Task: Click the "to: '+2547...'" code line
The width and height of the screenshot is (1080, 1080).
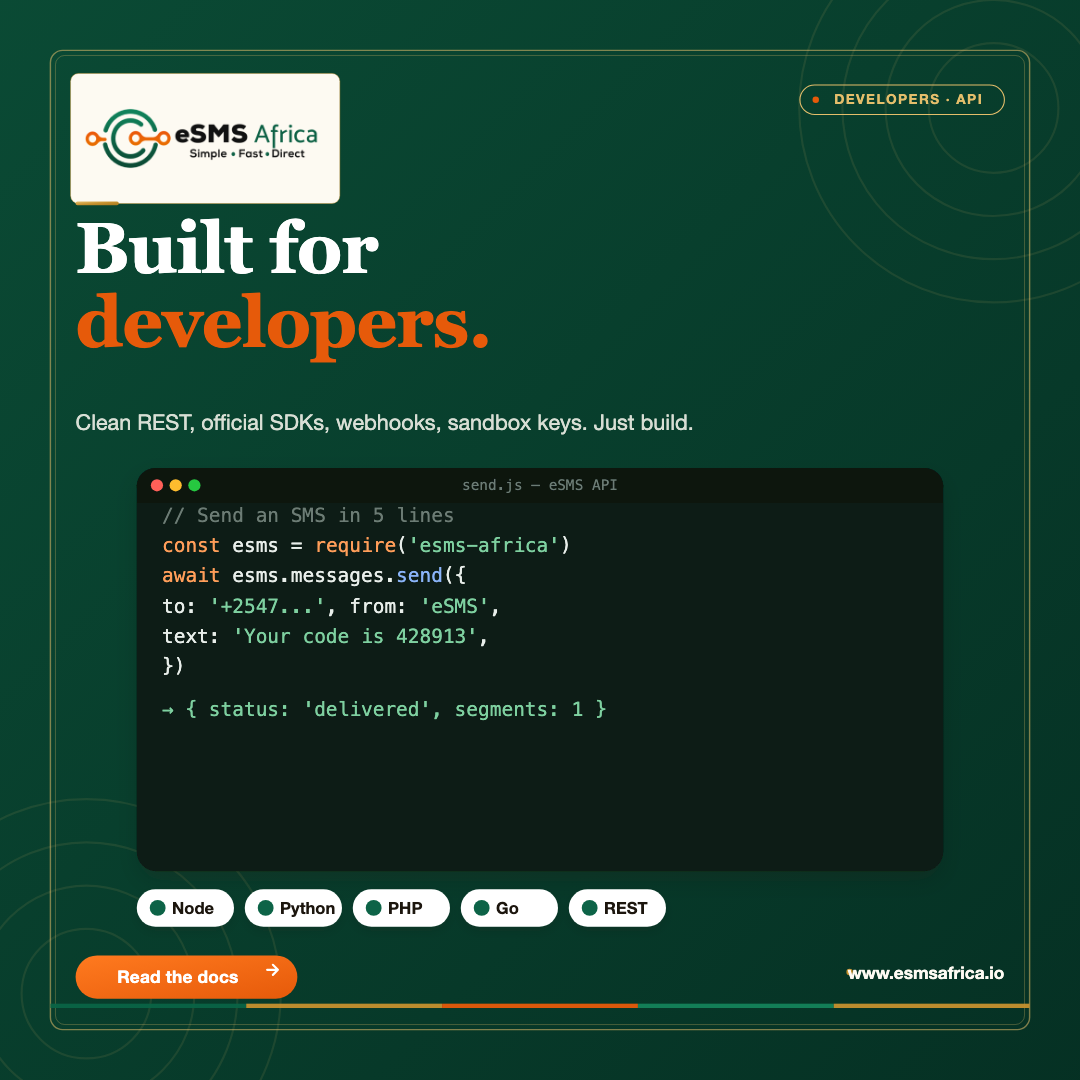Action: pos(331,606)
